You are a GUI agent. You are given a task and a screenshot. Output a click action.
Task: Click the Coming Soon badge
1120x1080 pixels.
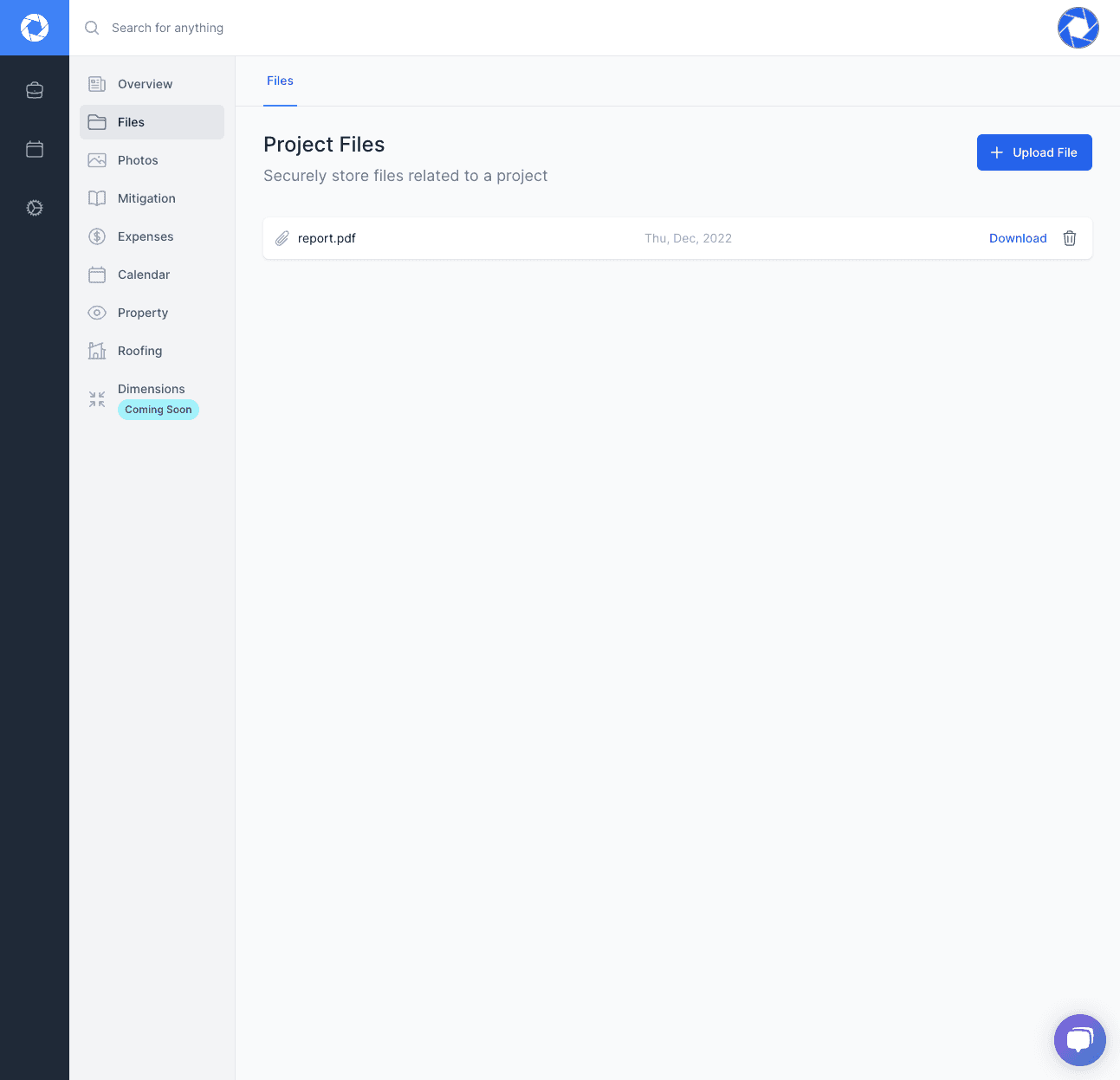[x=159, y=410]
